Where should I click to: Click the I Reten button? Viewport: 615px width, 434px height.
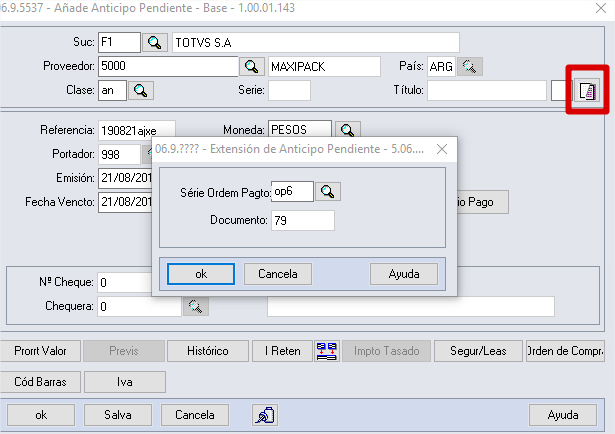283,351
